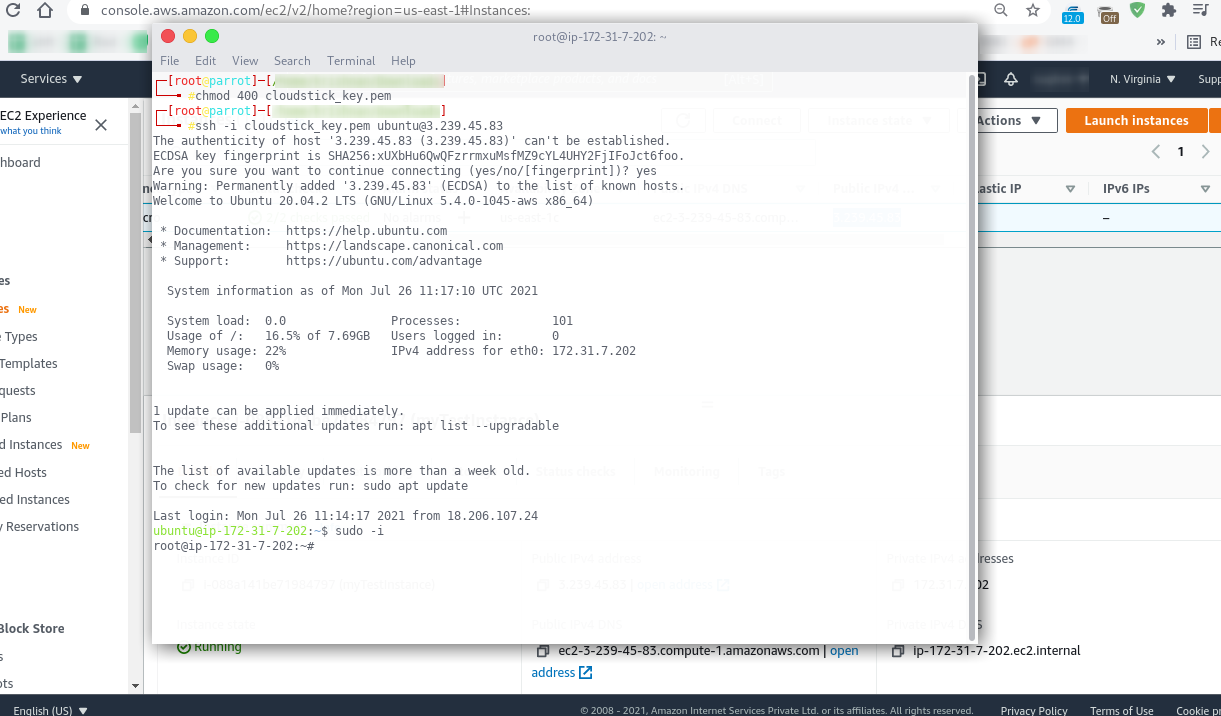Zoom page using the magnifier icon

[x=1001, y=11]
